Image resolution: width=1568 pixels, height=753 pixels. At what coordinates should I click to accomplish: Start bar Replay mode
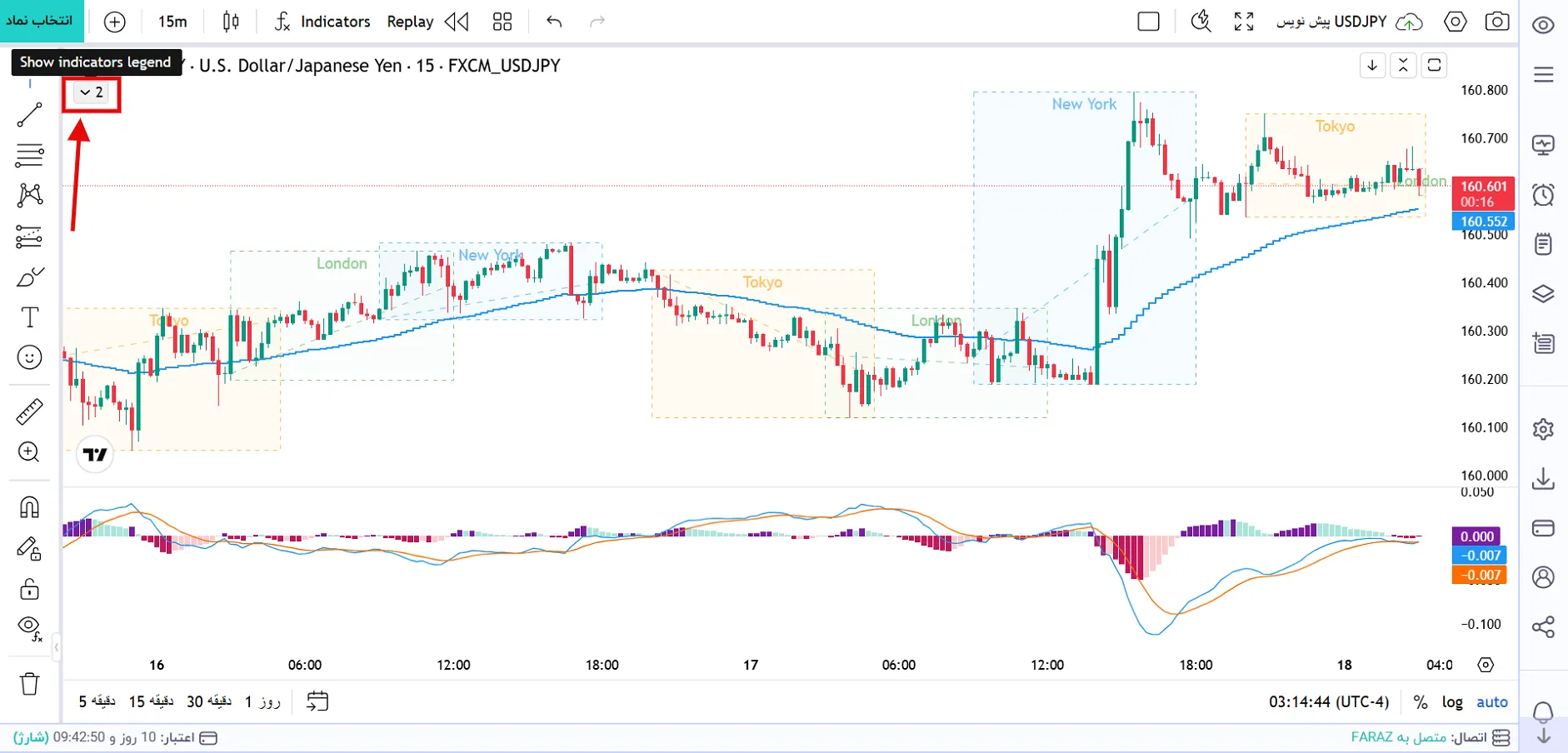click(x=427, y=22)
